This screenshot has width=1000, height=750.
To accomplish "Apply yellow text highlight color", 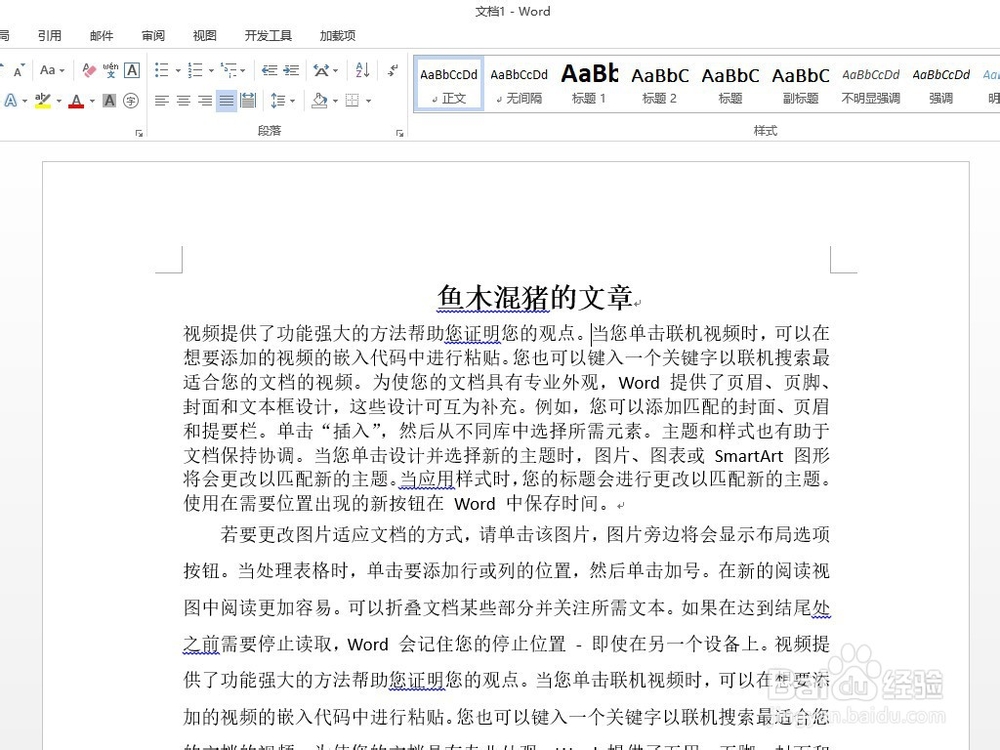I will pos(43,101).
